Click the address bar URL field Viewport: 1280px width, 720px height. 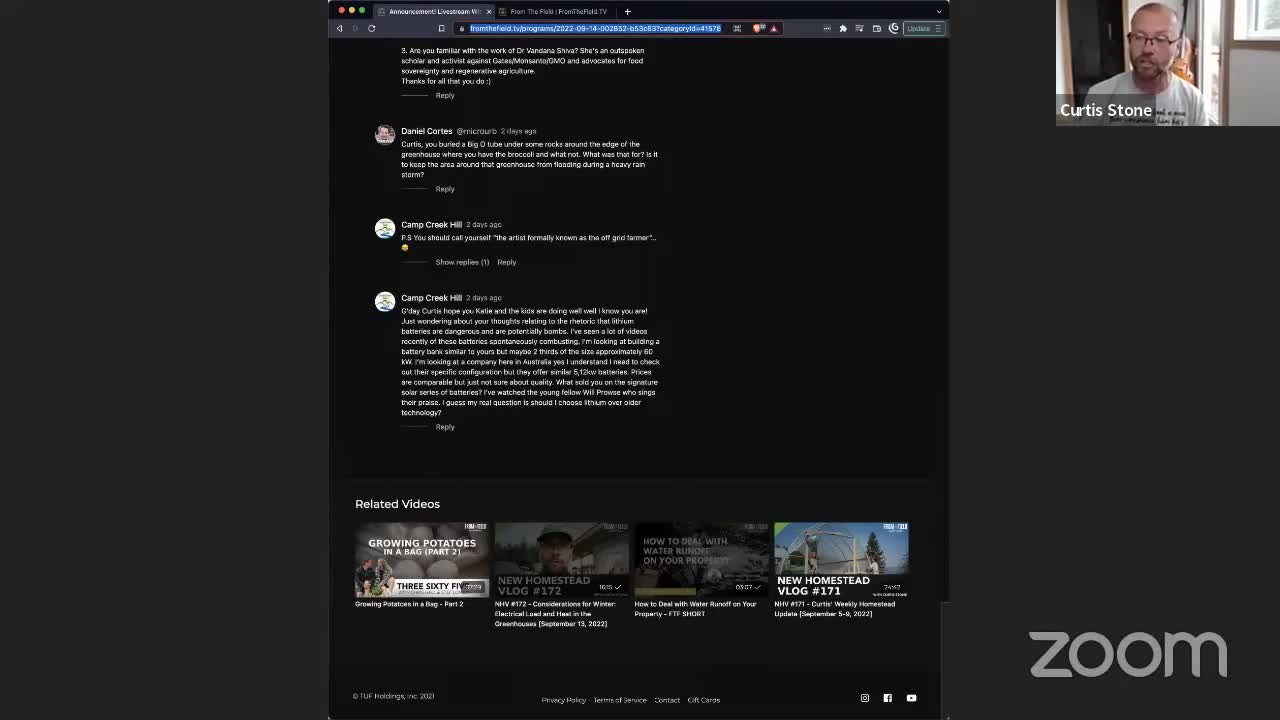click(x=595, y=28)
